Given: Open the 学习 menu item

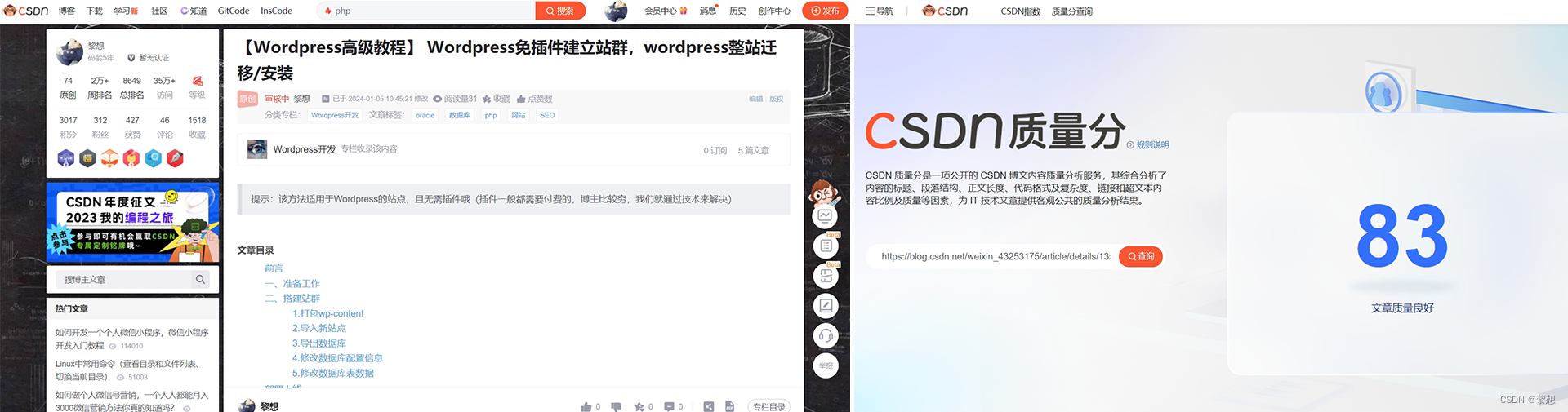Looking at the screenshot, I should pos(125,11).
